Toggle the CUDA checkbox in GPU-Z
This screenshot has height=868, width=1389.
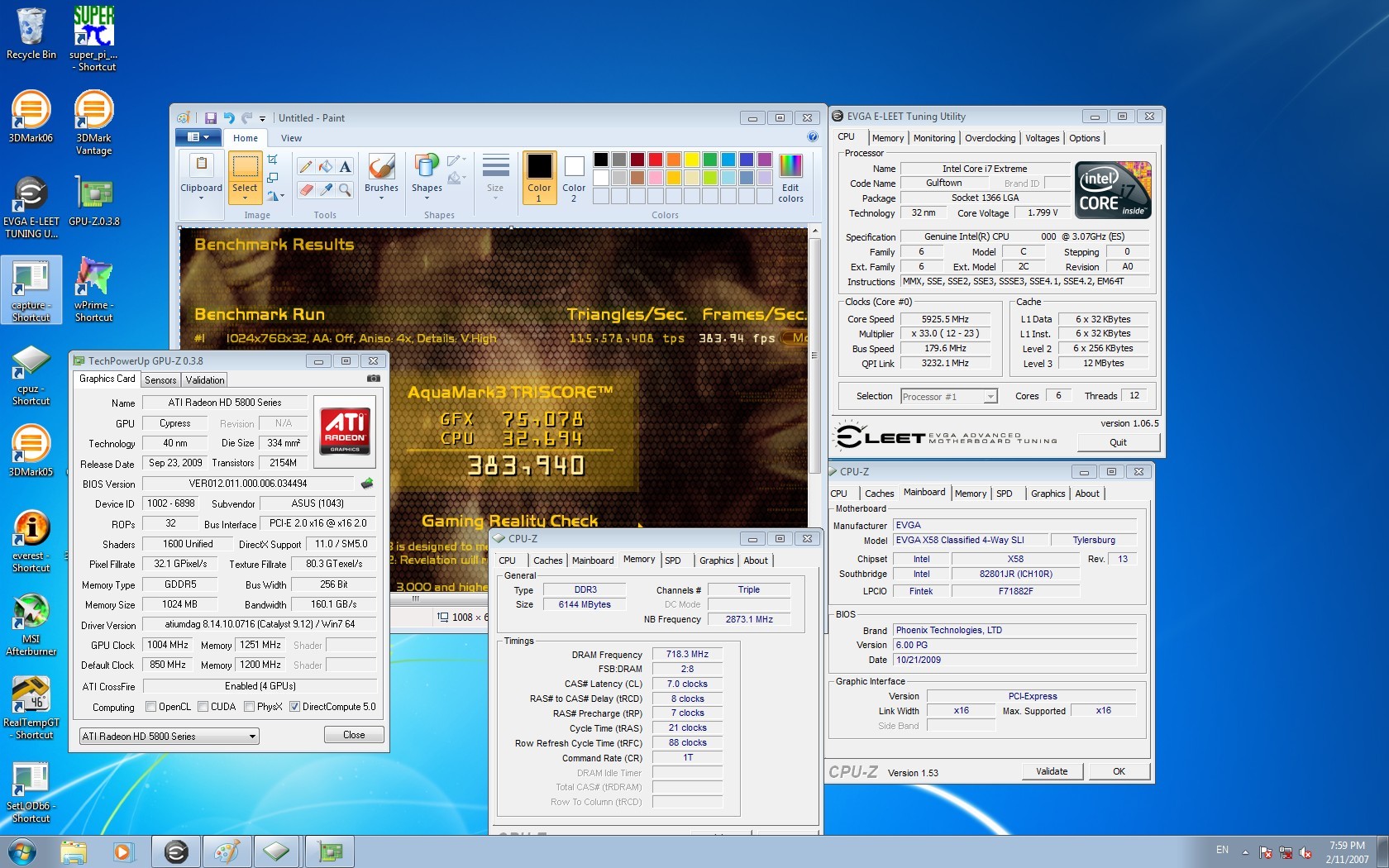[203, 707]
